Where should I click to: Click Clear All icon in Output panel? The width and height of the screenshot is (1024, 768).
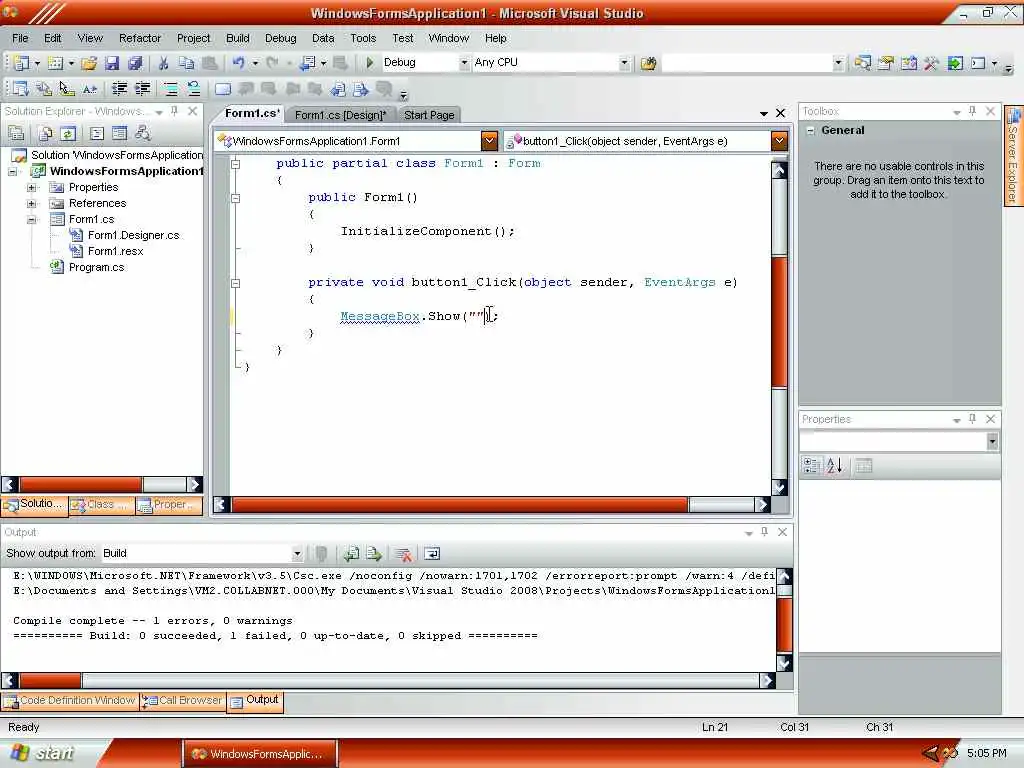click(x=404, y=554)
